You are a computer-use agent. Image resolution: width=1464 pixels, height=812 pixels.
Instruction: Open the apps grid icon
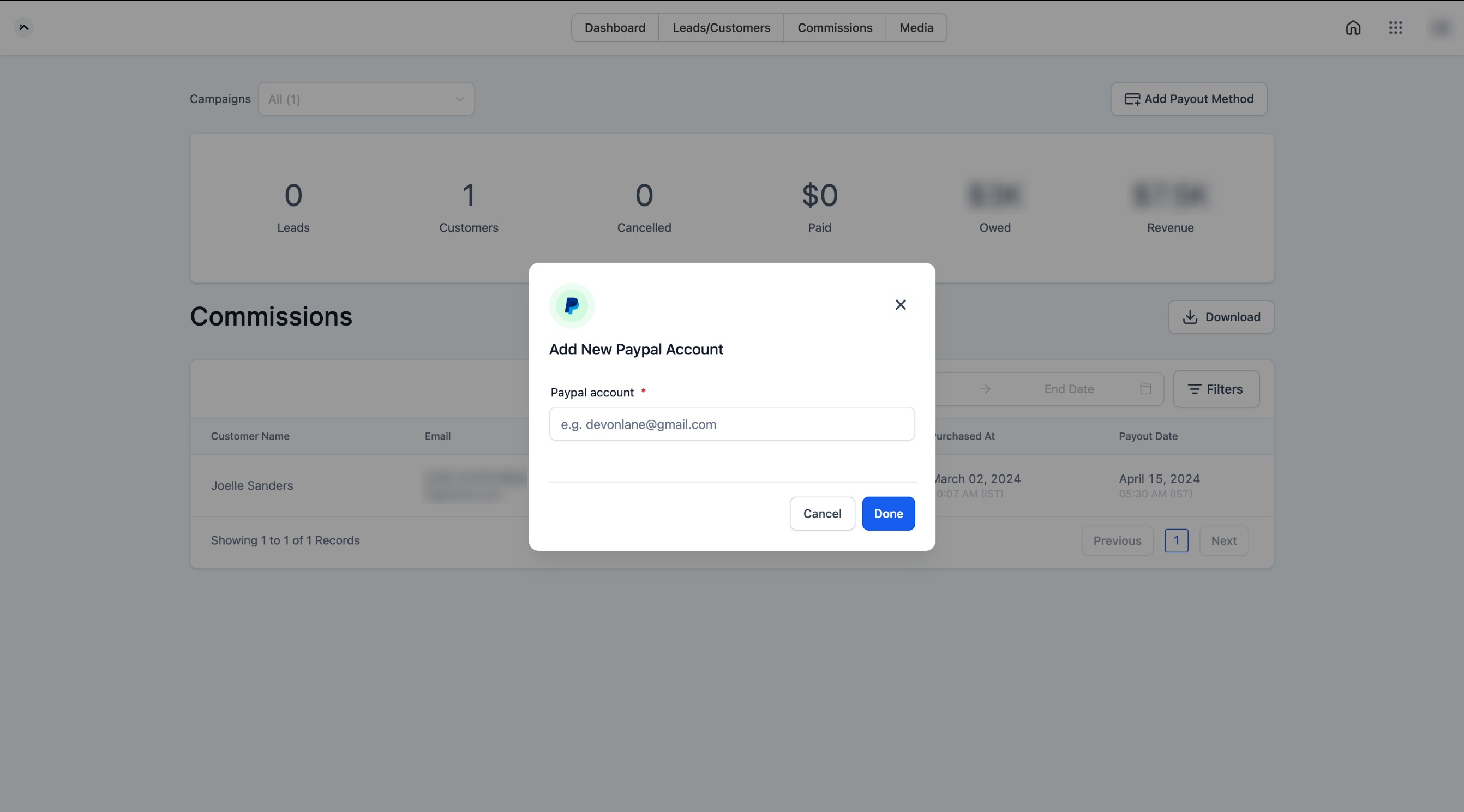(1395, 28)
